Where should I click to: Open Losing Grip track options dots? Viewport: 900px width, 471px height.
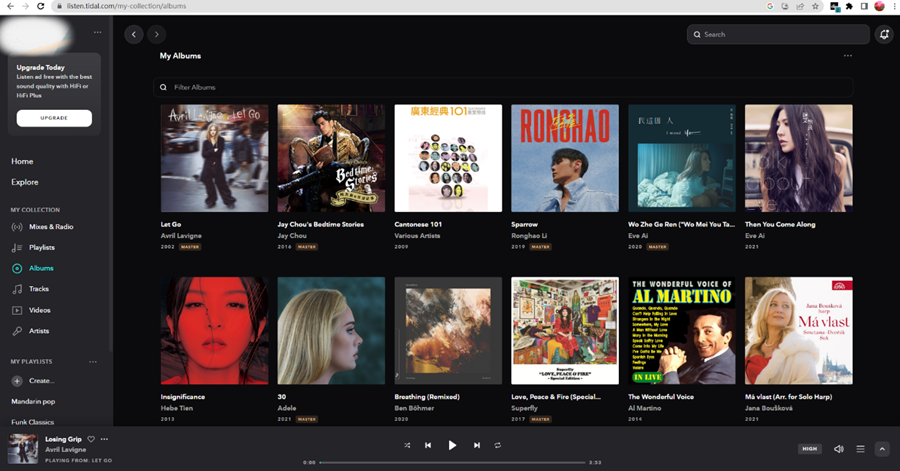coord(104,439)
